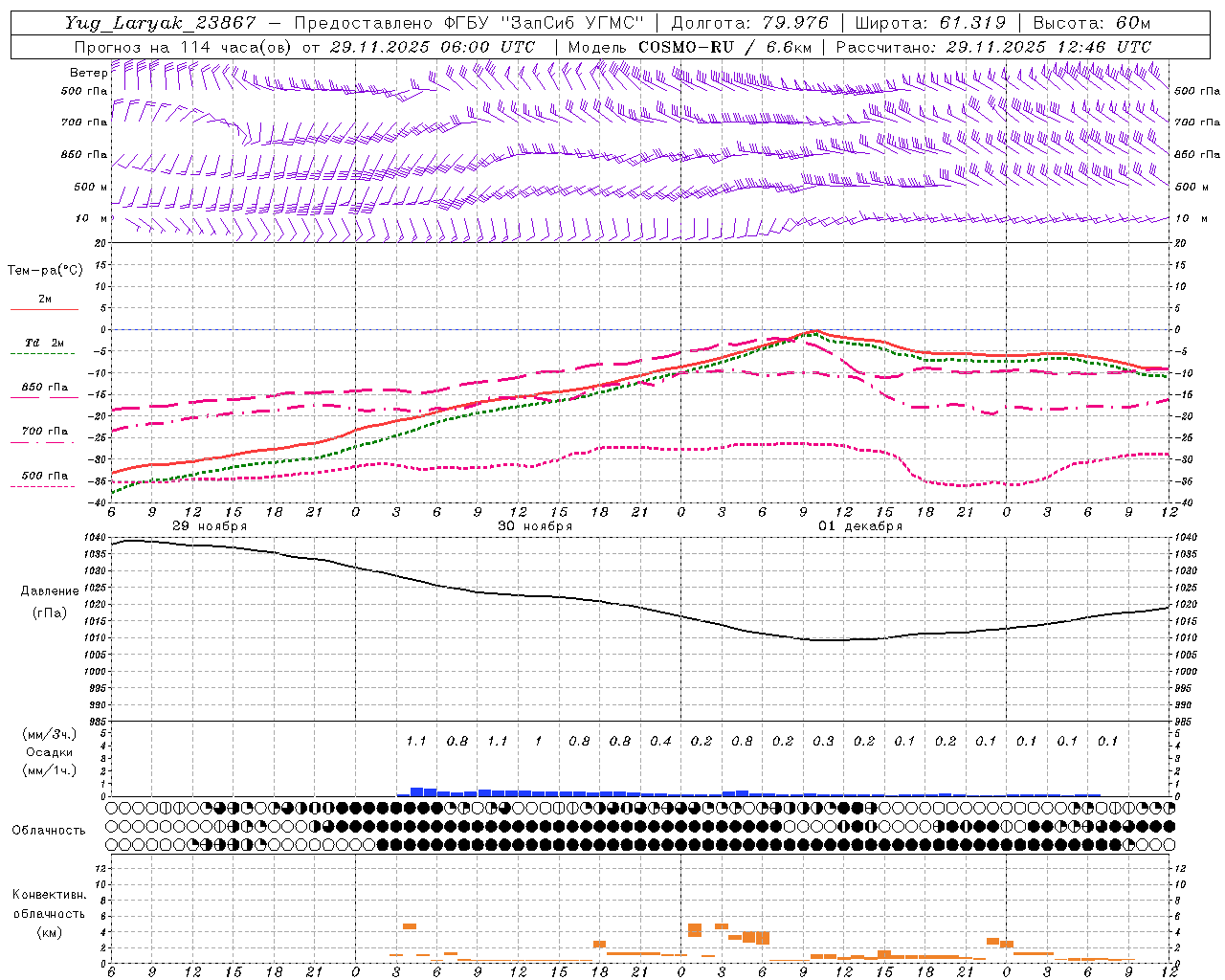Click the 'Td 2м' dew point legend entry
The height and width of the screenshot is (980, 1225).
[x=45, y=343]
